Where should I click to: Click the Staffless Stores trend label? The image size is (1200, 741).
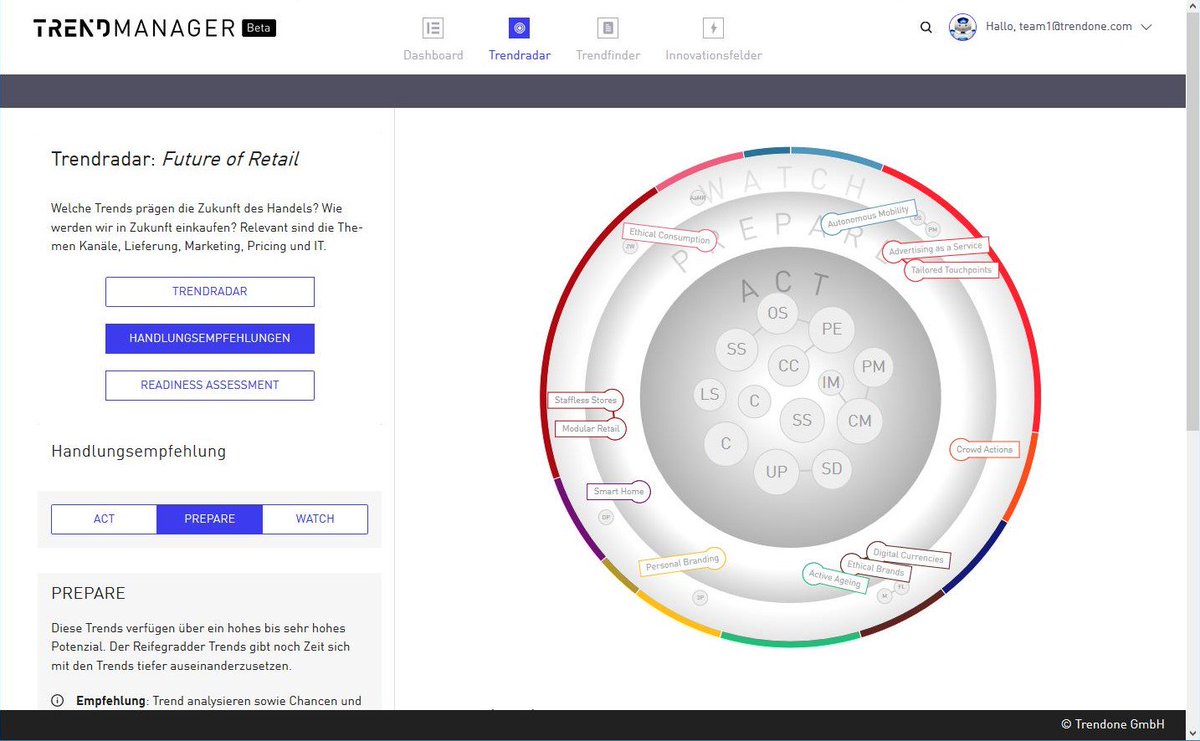[x=586, y=400]
